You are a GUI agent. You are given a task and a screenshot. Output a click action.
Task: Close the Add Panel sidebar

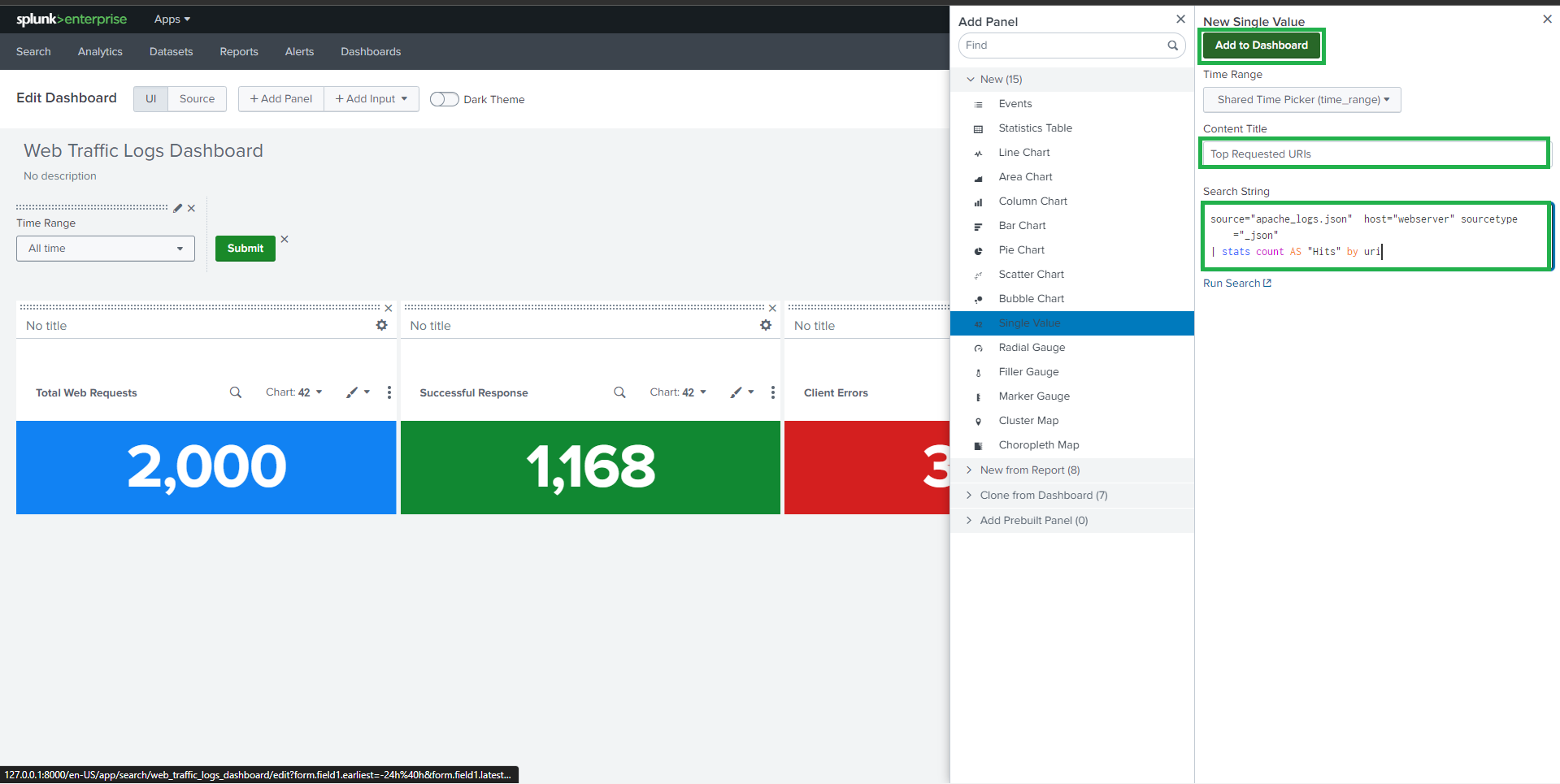1180,19
